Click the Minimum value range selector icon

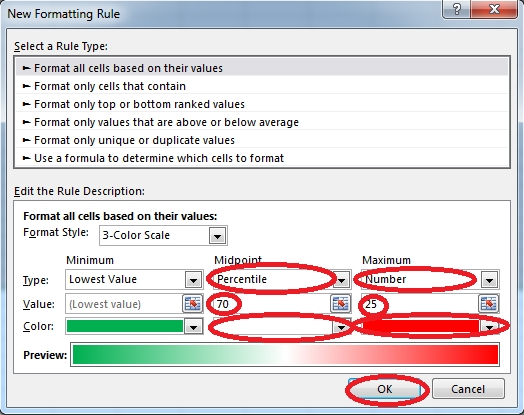(x=192, y=304)
